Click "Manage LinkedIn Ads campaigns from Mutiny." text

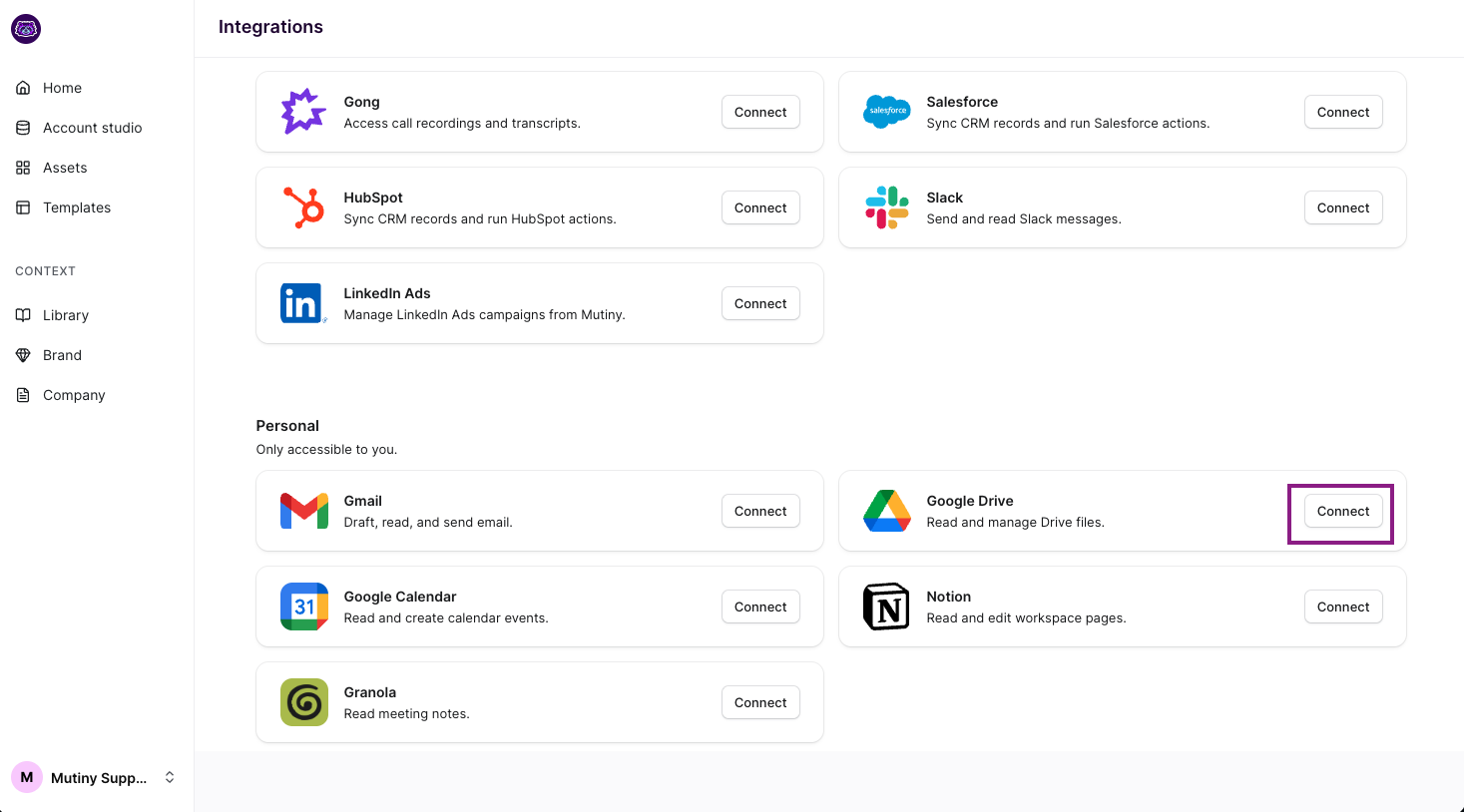point(485,315)
